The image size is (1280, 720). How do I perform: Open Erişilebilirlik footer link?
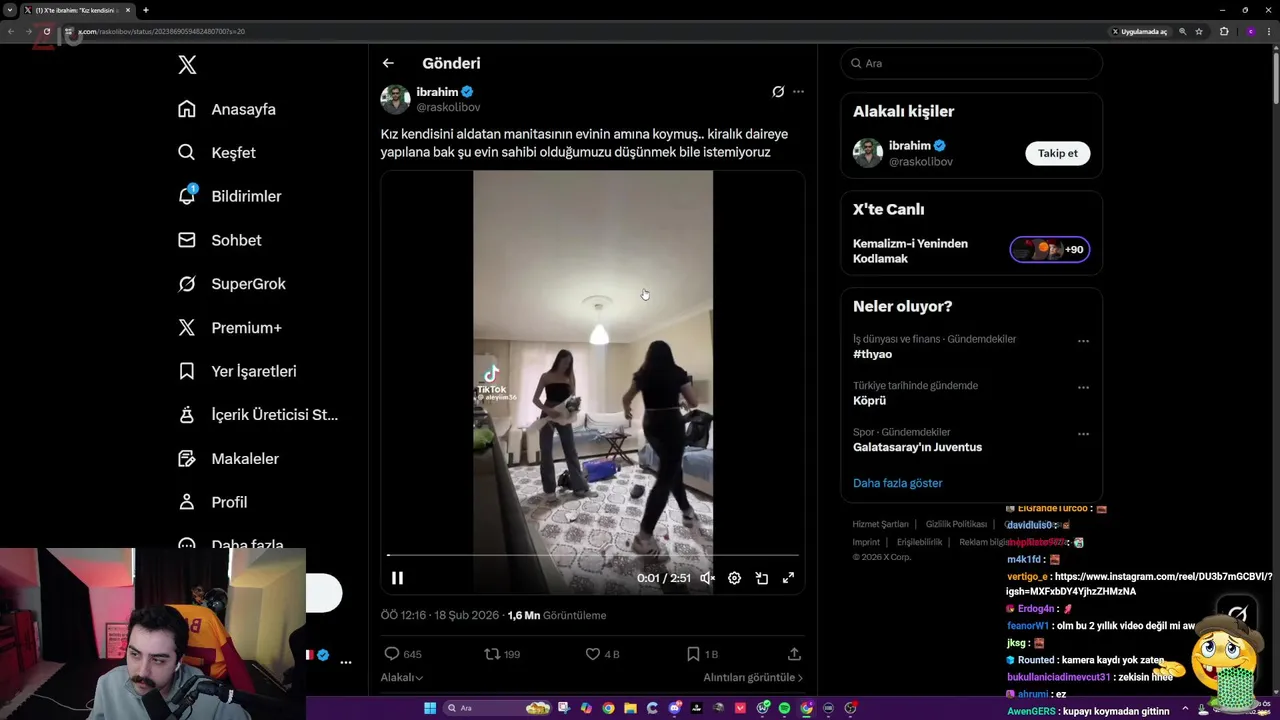919,542
